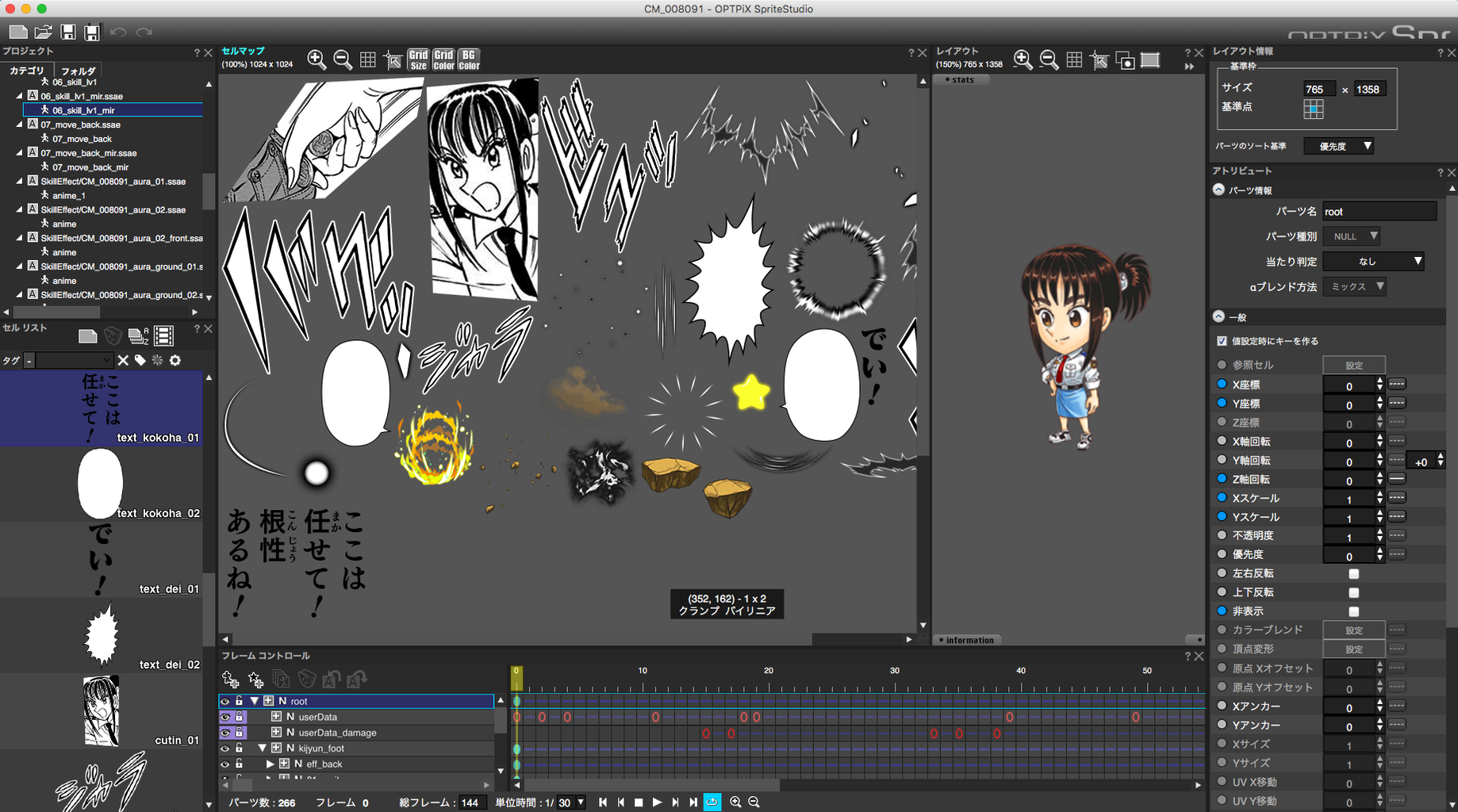Click the tag label icon in cell list
The height and width of the screenshot is (812, 1458).
[x=140, y=360]
